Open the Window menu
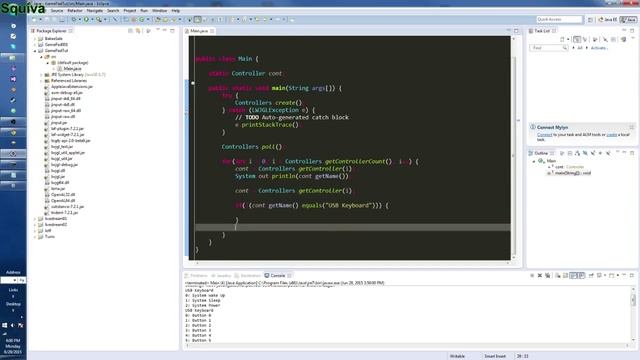640x360 pixels. point(159,11)
